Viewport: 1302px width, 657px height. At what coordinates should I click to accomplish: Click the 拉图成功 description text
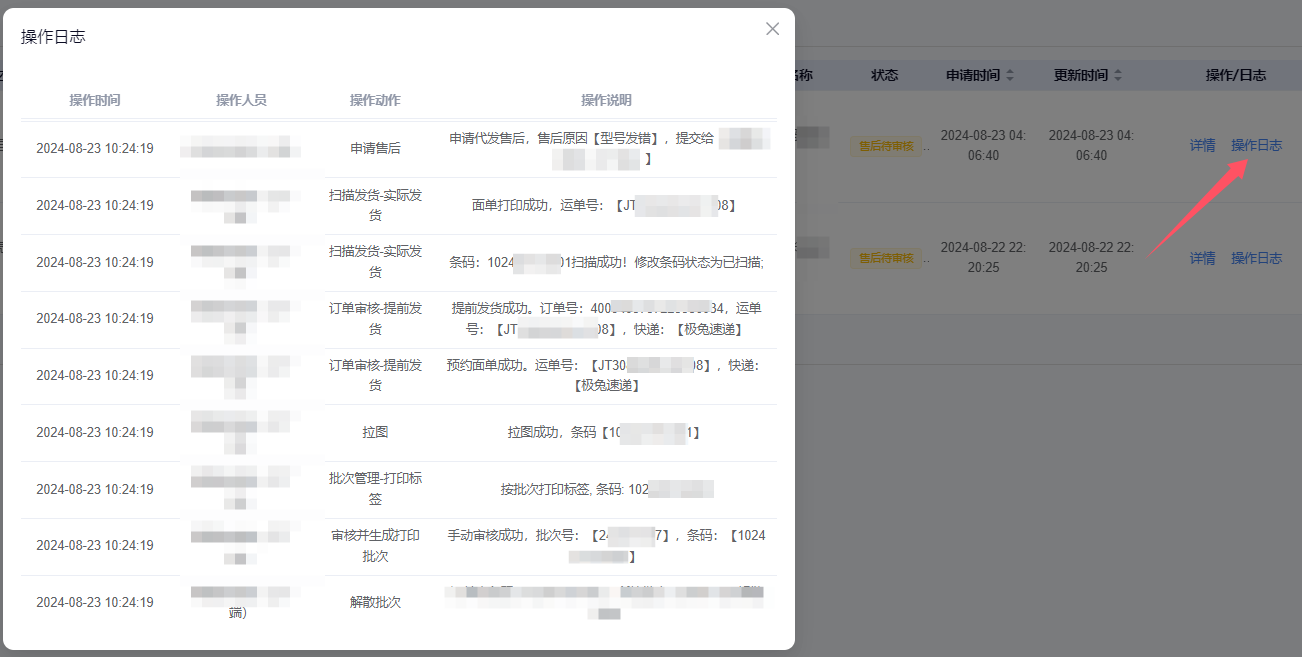coord(604,432)
